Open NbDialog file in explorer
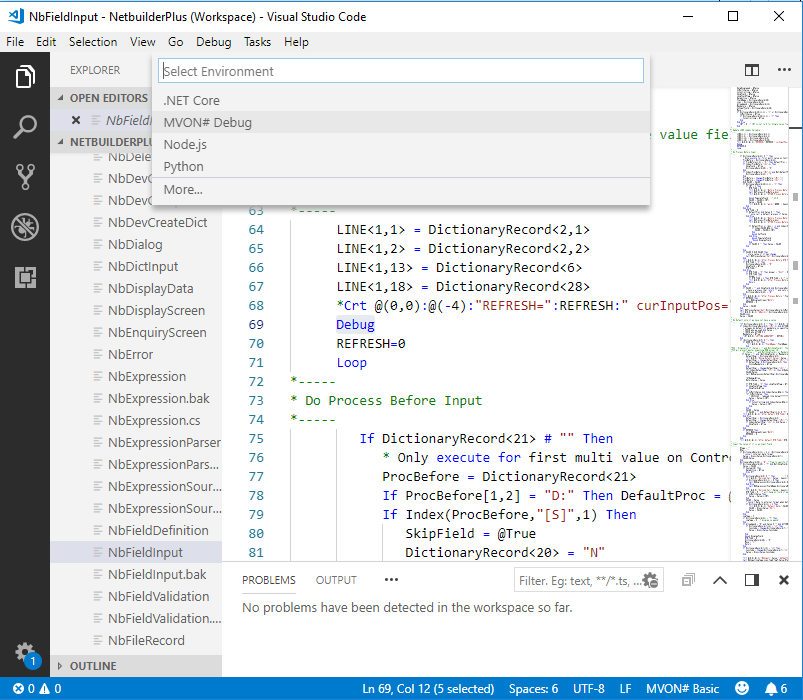 click(136, 244)
